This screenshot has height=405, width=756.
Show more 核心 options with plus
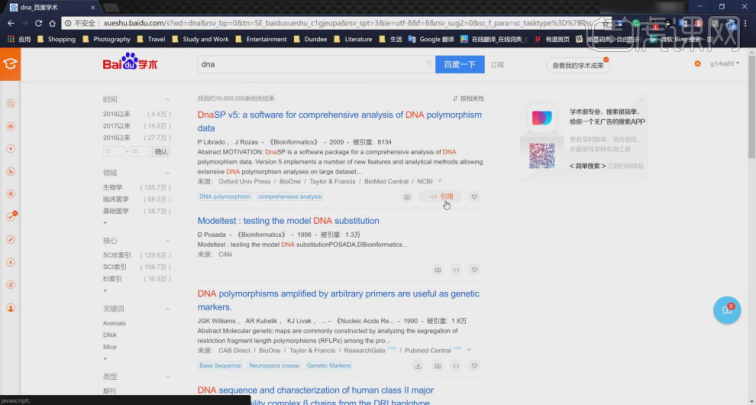(x=105, y=291)
